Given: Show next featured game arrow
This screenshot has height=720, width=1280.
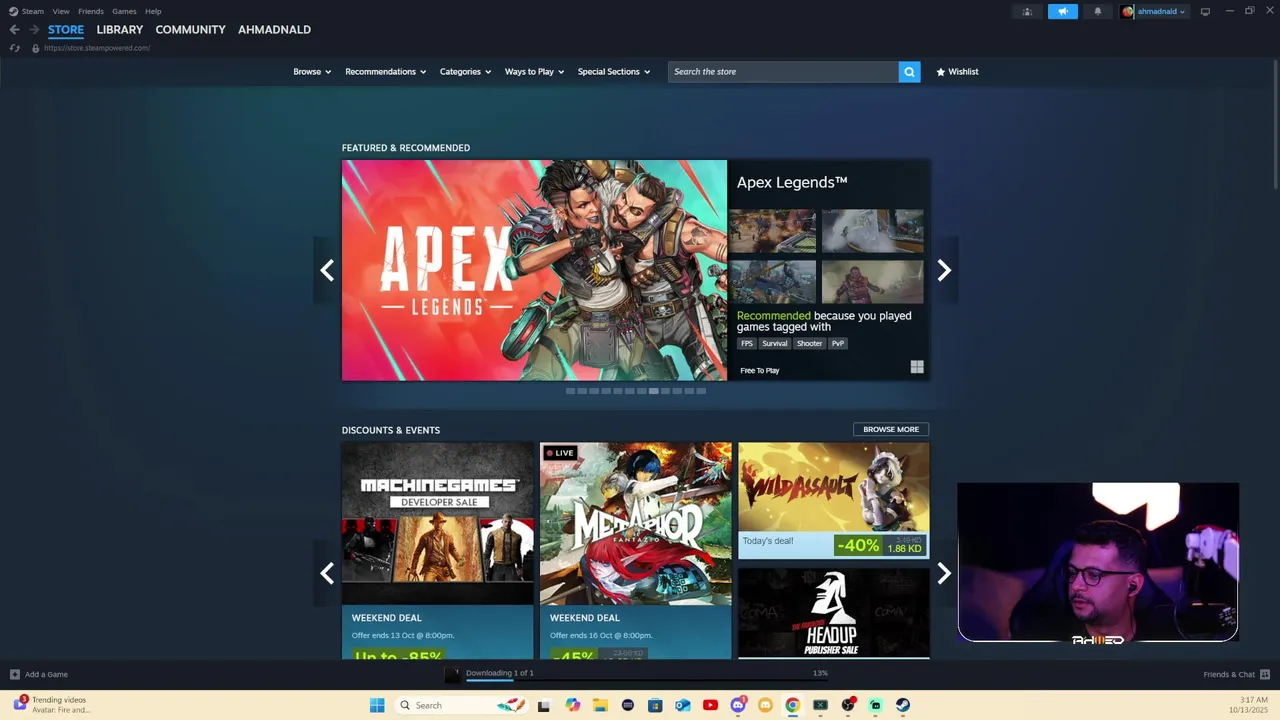Looking at the screenshot, I should click(x=944, y=270).
